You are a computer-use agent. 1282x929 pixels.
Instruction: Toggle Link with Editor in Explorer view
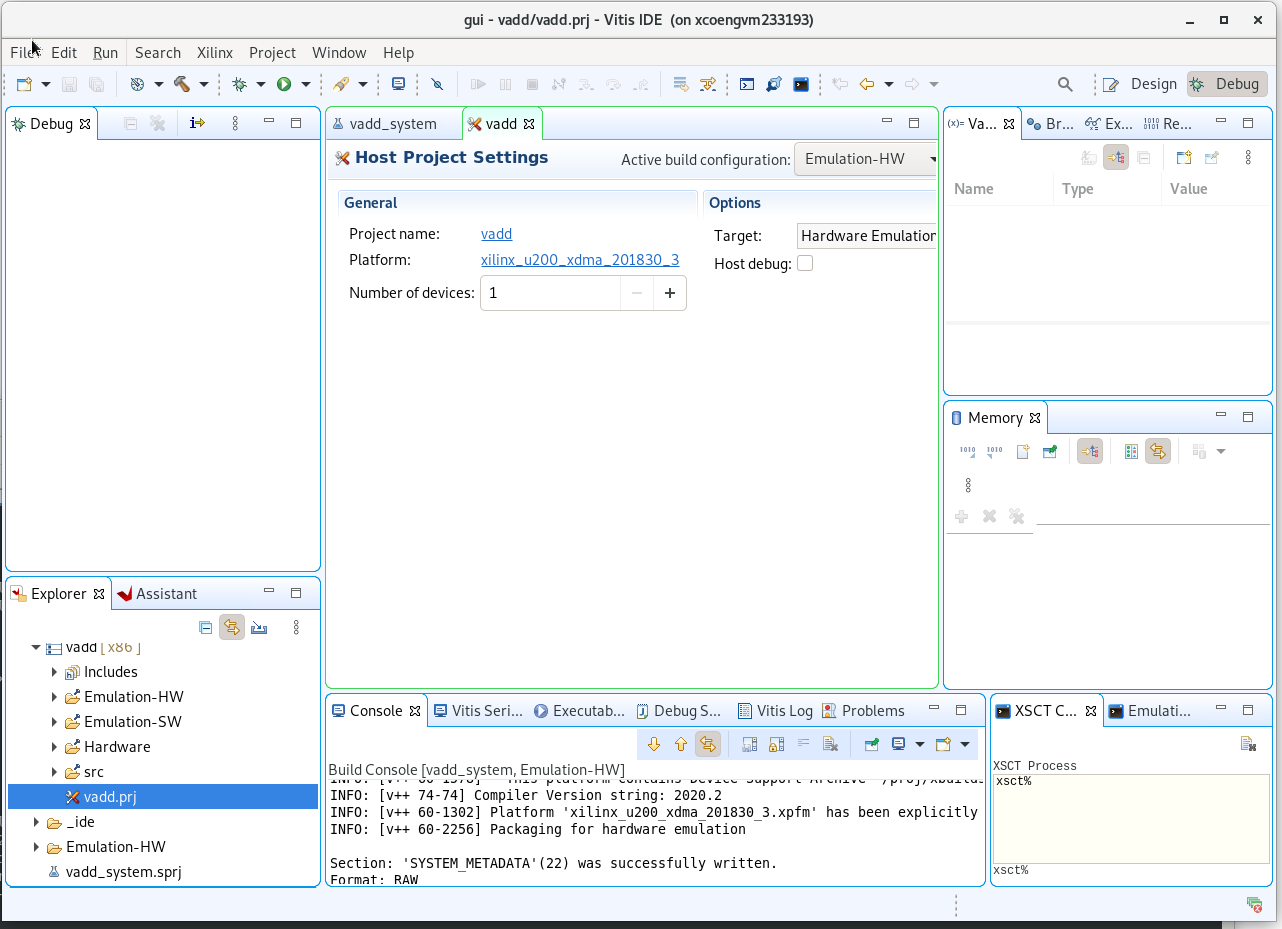coord(232,628)
